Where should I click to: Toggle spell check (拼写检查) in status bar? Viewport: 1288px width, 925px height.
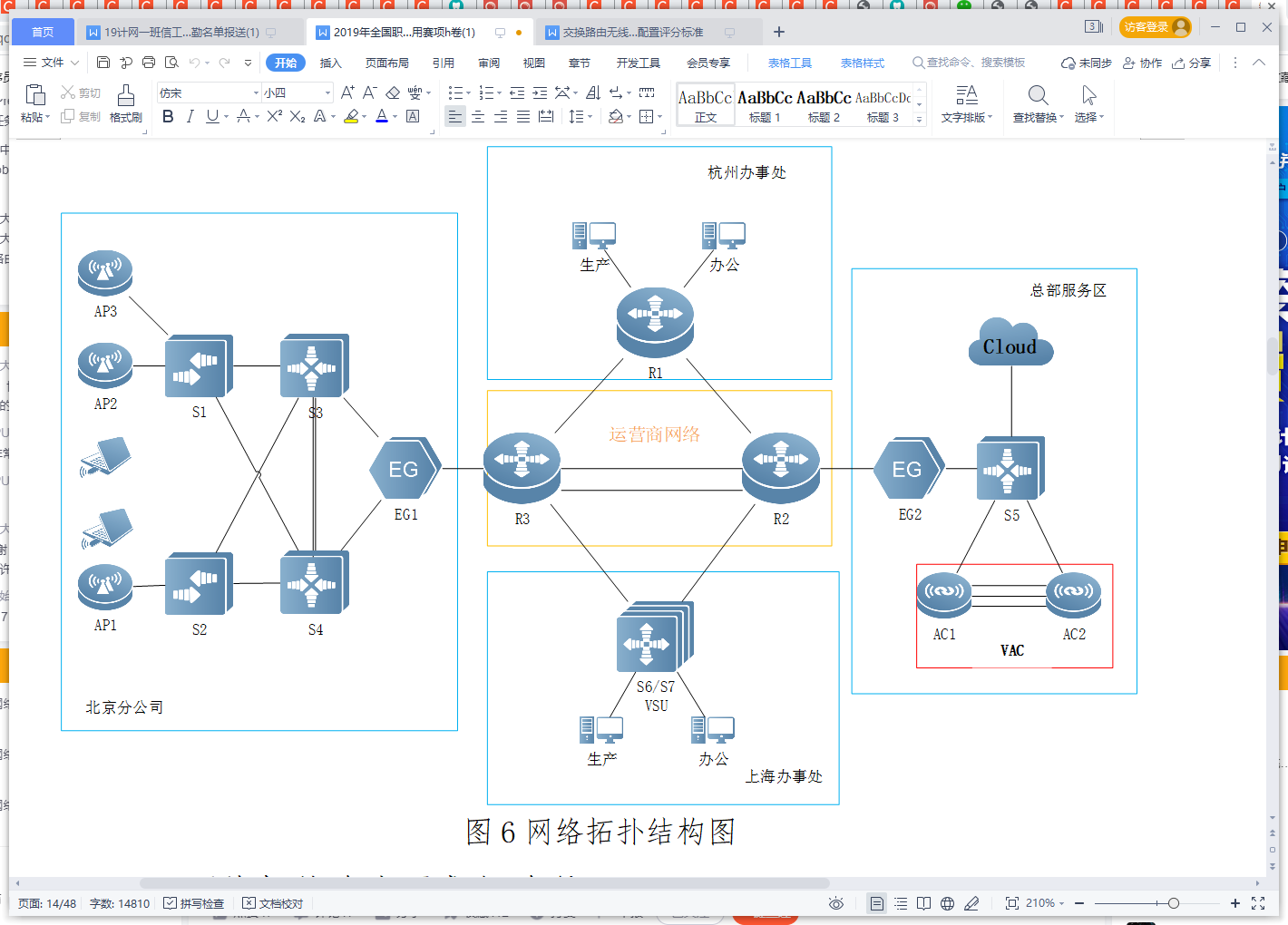click(193, 903)
